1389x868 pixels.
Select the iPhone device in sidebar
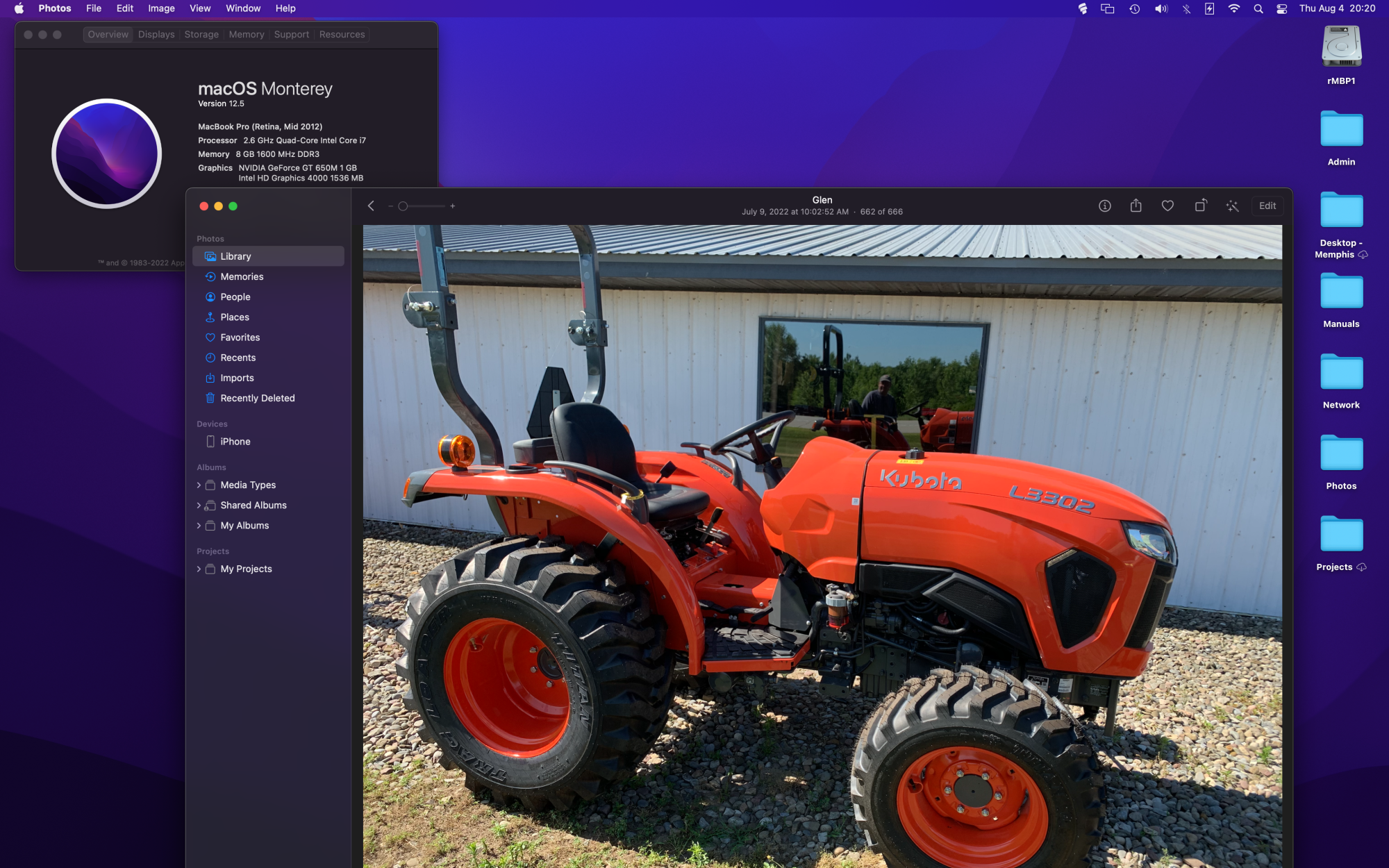pos(235,442)
